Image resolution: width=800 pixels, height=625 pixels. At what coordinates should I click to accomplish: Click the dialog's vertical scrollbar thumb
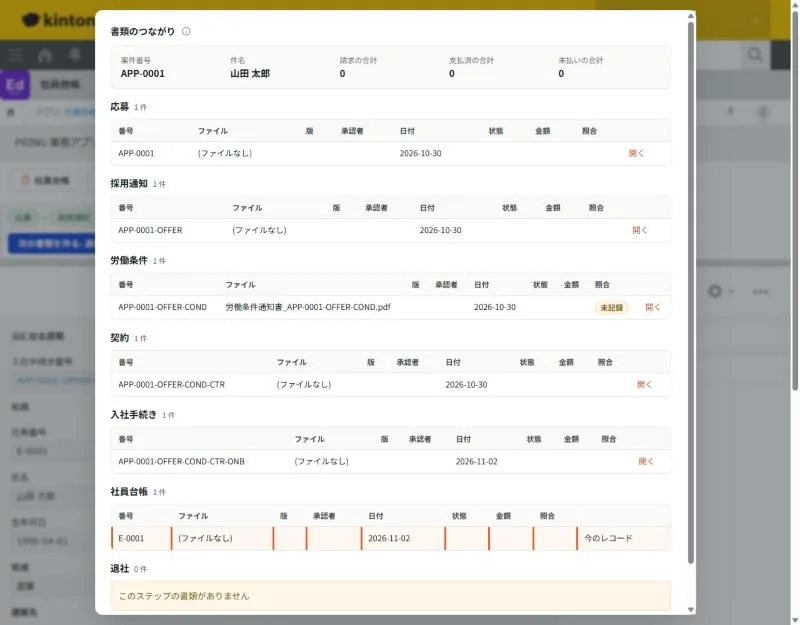click(691, 292)
